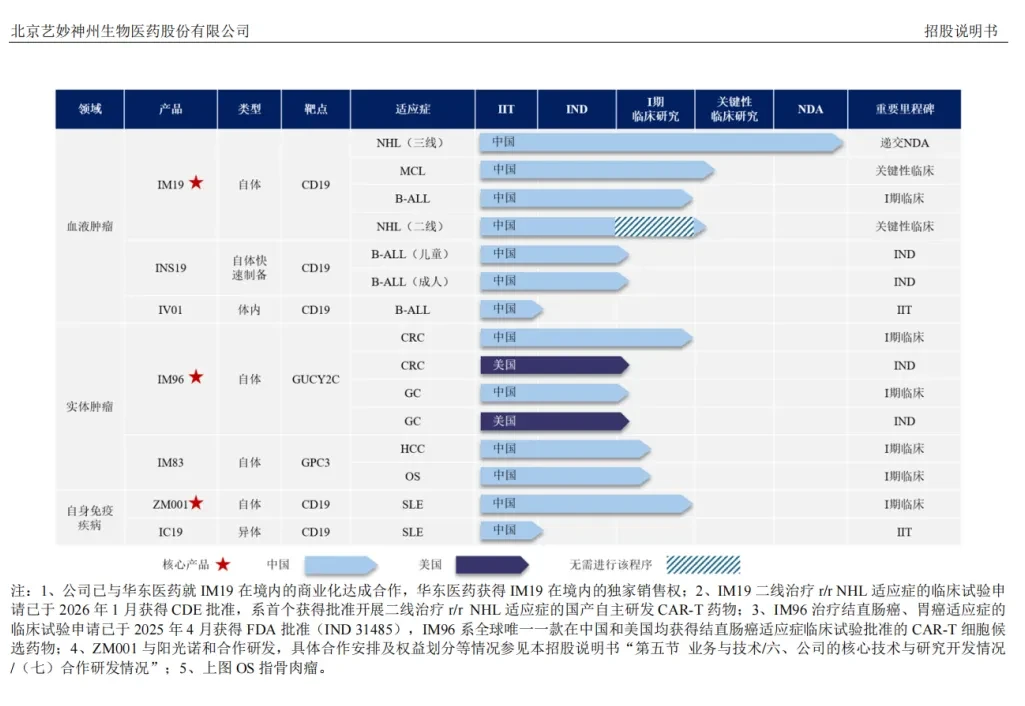The height and width of the screenshot is (706, 1025).
Task: Click the dark navy 美国 legend swatch
Action: 492,564
